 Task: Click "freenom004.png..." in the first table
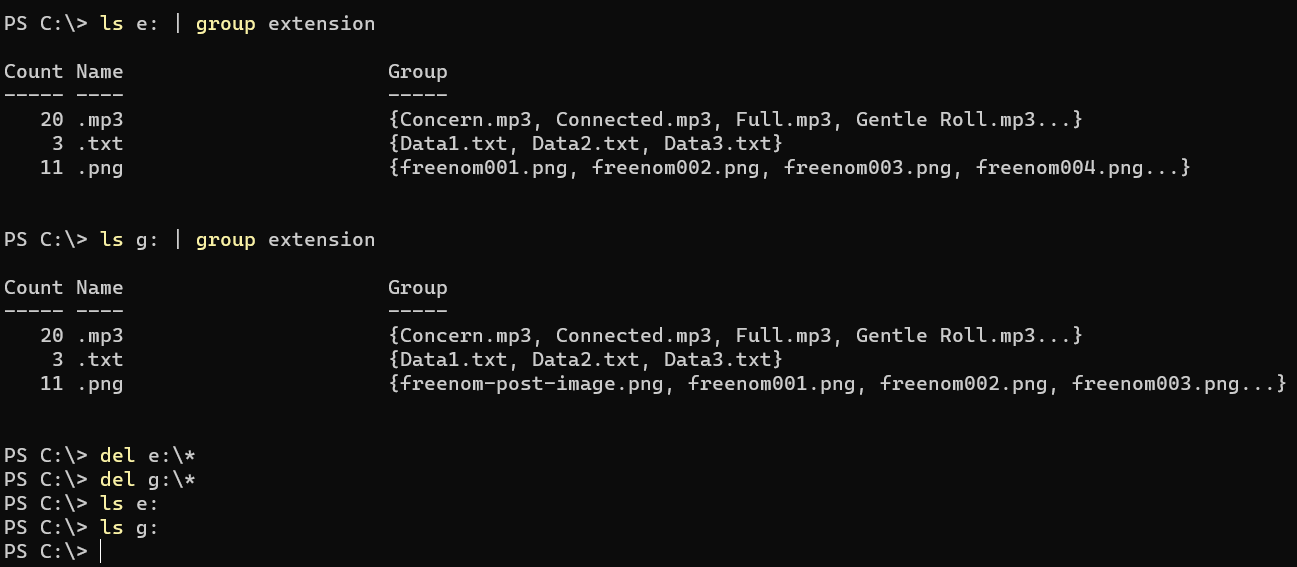[x=1078, y=168]
